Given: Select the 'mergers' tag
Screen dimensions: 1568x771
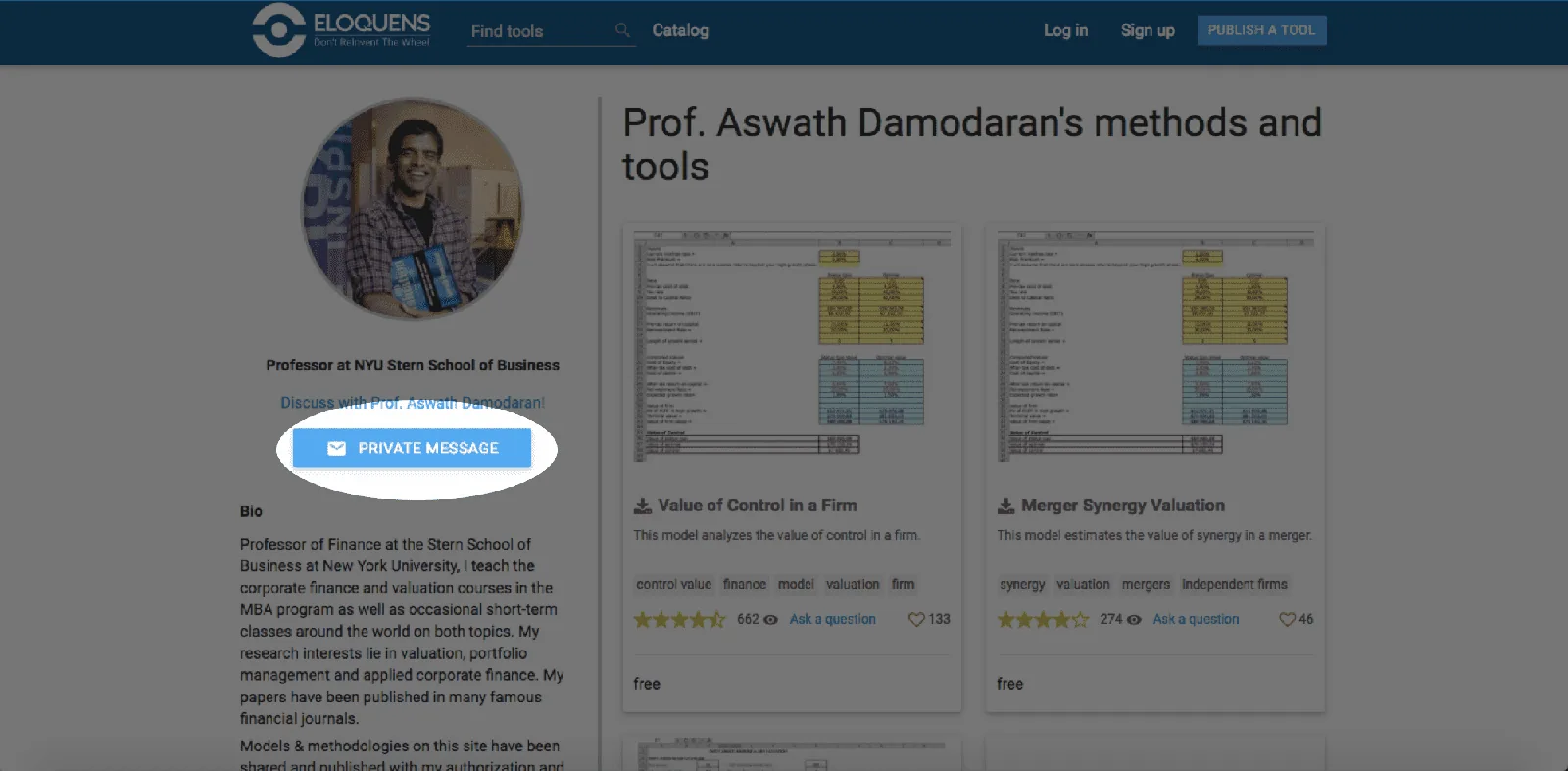Looking at the screenshot, I should [1147, 585].
